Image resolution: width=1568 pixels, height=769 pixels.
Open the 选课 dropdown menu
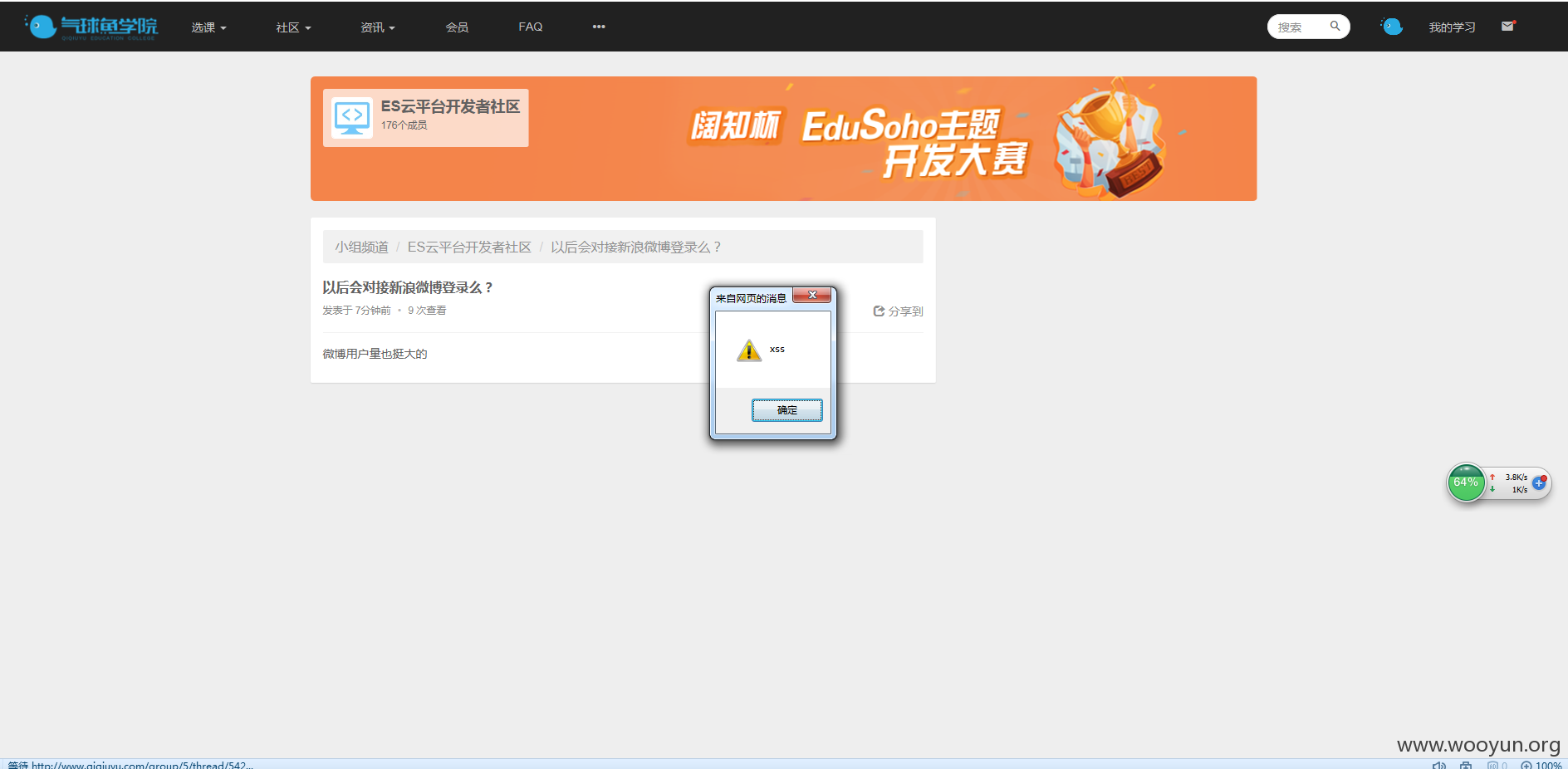pyautogui.click(x=208, y=27)
